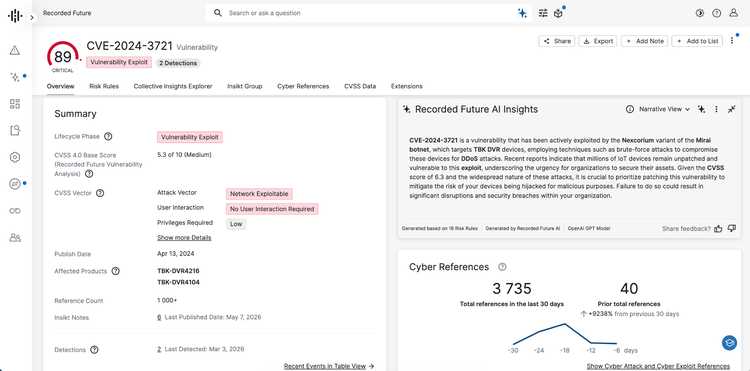Select the Overview tab

(x=60, y=87)
